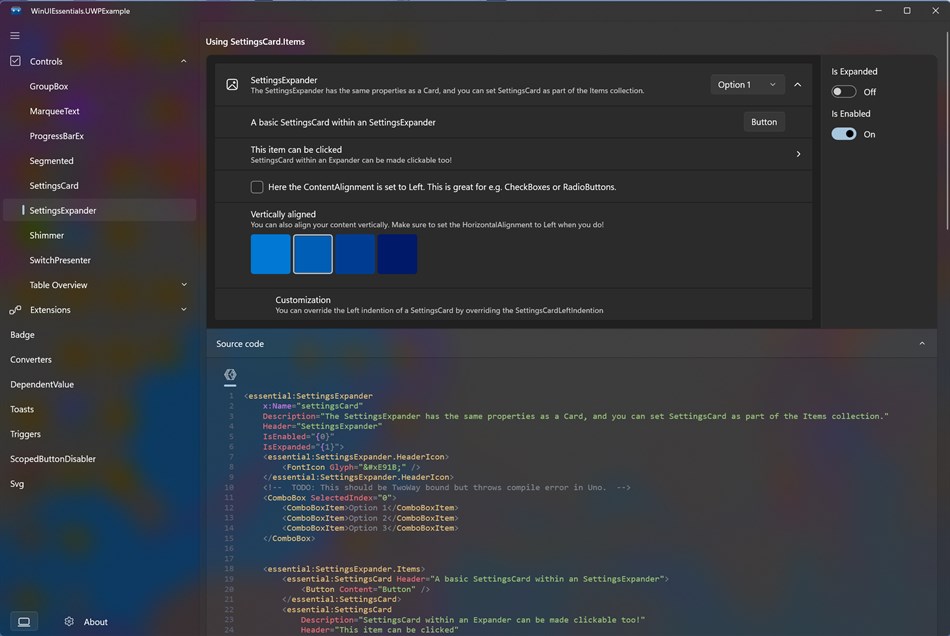Select the third blue swatch
This screenshot has width=950, height=636.
(x=355, y=254)
